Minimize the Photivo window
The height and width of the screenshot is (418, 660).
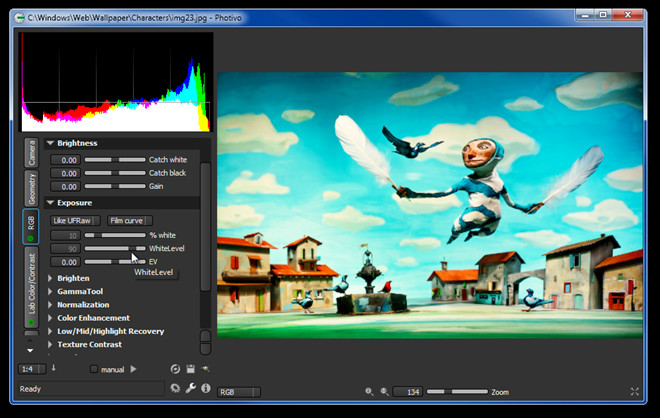pyautogui.click(x=585, y=15)
